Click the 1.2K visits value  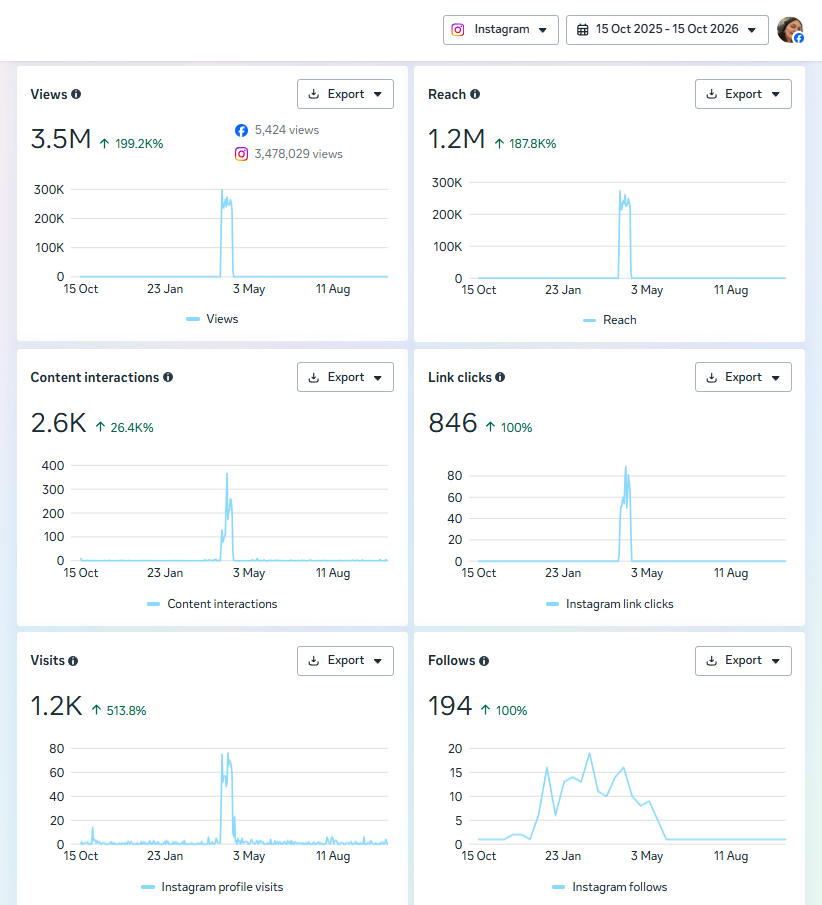coord(56,706)
